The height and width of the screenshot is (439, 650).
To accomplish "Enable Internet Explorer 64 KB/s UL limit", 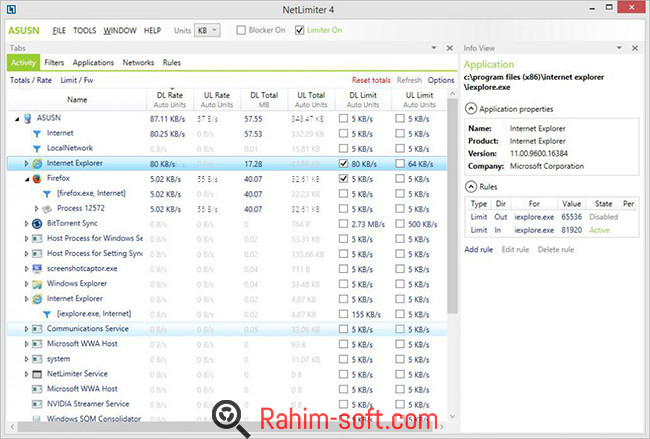I will 400,163.
